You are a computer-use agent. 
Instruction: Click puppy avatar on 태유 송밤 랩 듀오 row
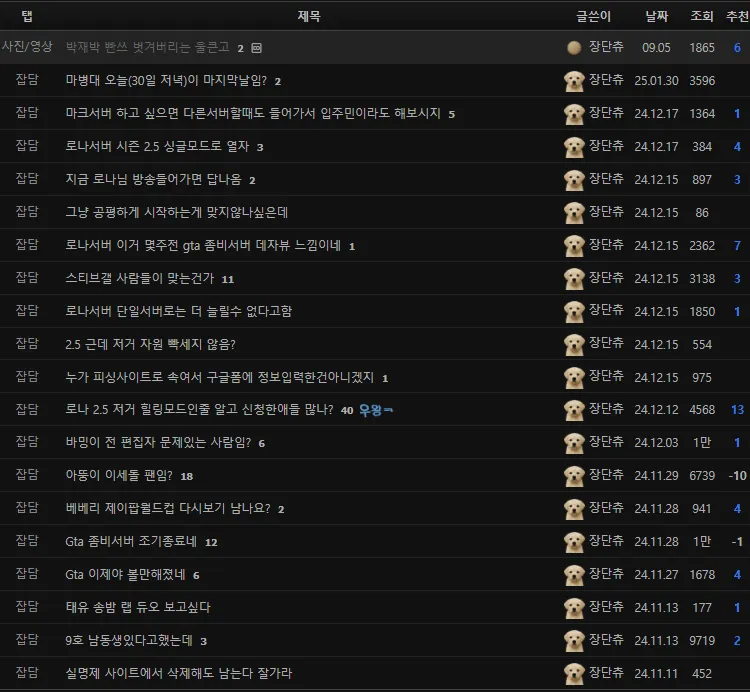click(x=574, y=608)
